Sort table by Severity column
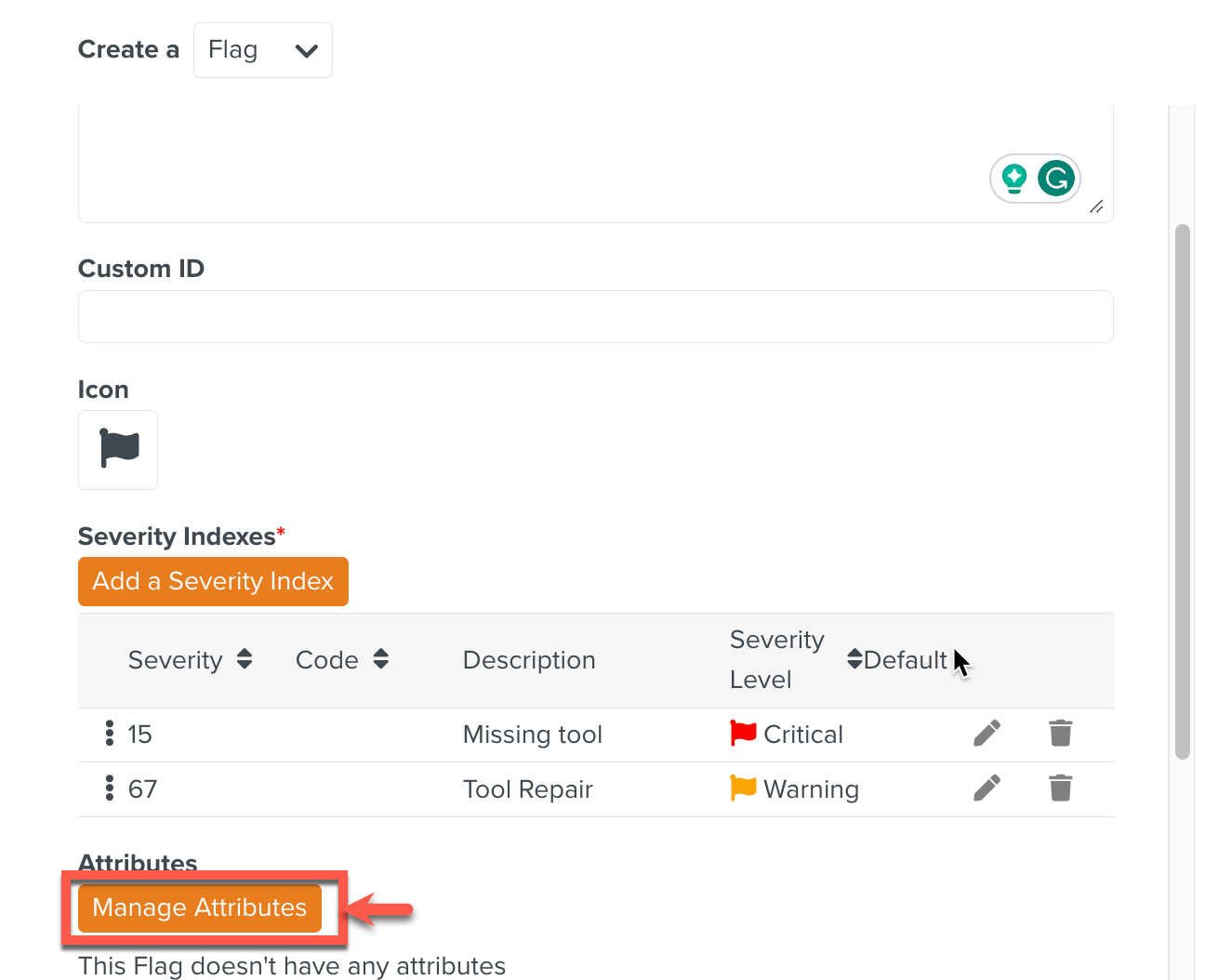 [245, 659]
